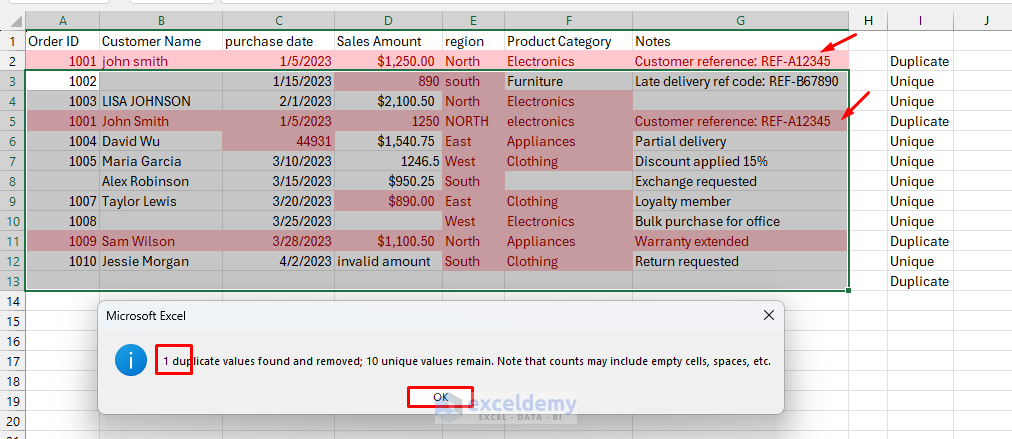Select the '3/25/2023' date cell

coord(278,221)
